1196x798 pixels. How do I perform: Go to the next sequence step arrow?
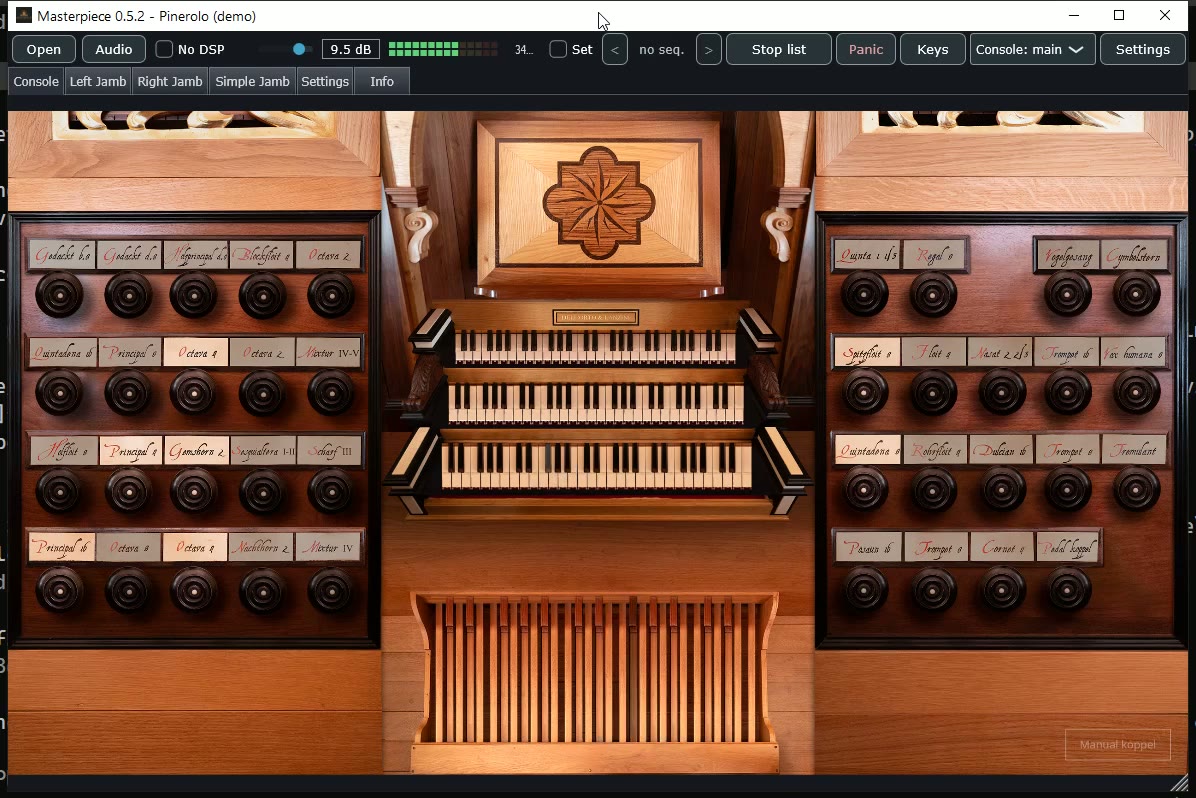point(709,50)
